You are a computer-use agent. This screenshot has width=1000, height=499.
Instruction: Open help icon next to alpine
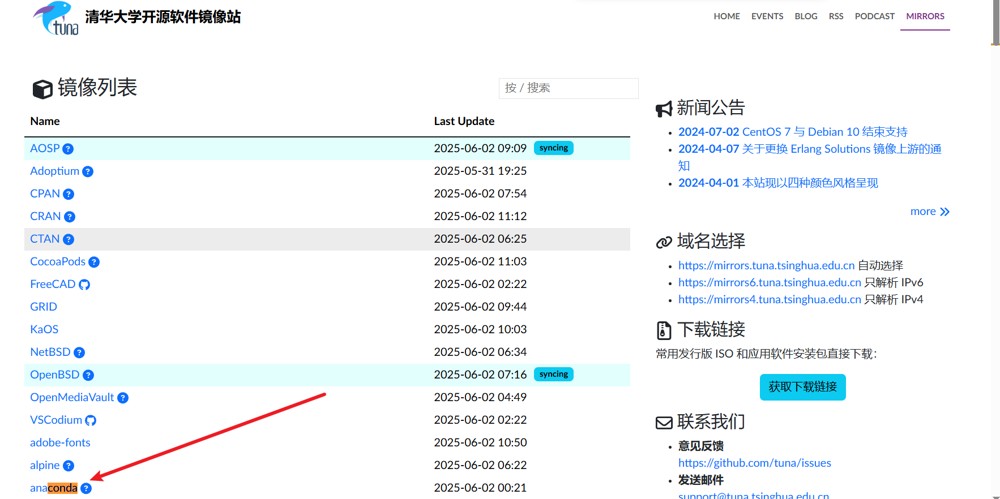[68, 466]
